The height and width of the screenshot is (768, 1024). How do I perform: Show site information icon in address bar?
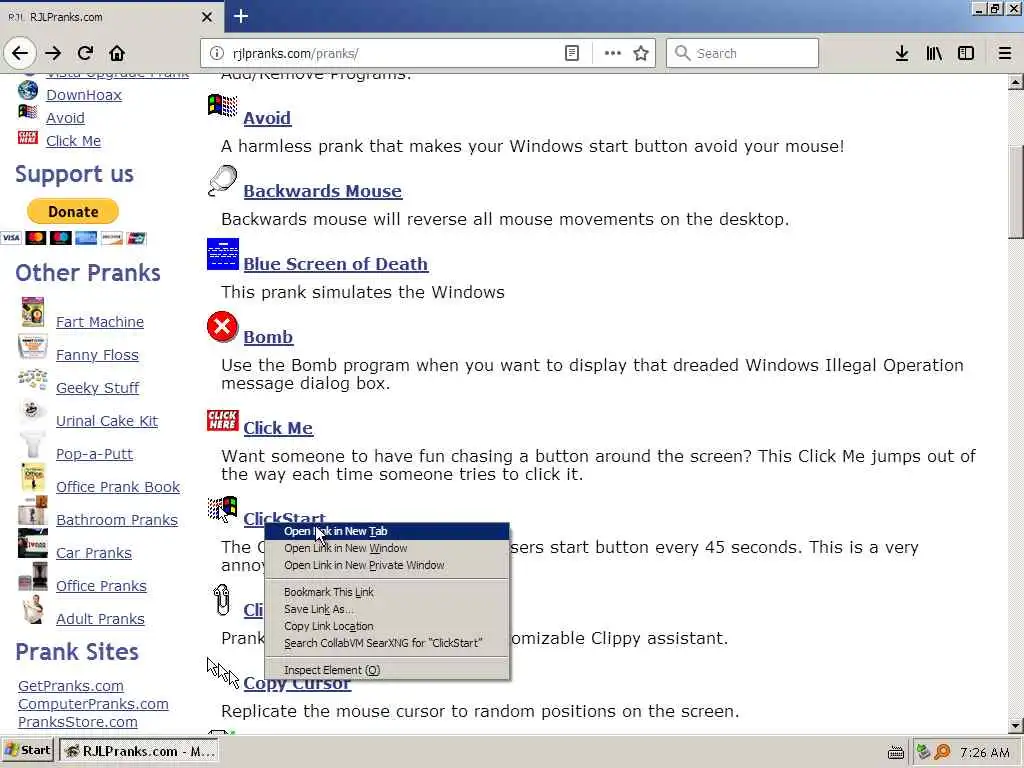pyautogui.click(x=216, y=53)
